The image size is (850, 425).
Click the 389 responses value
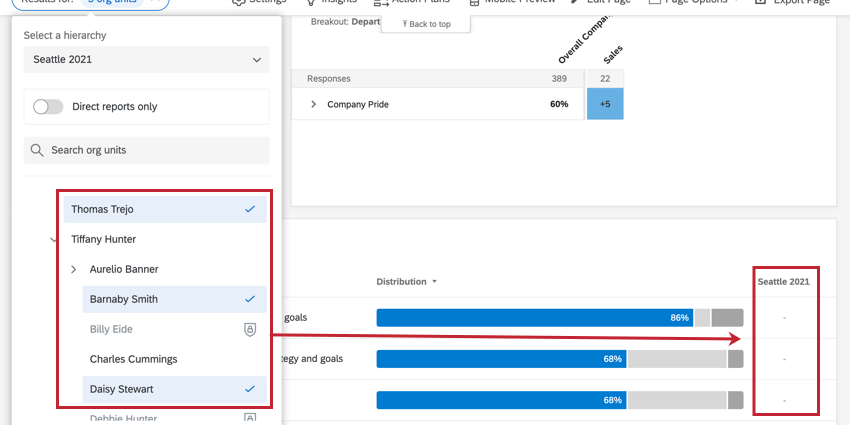(559, 79)
